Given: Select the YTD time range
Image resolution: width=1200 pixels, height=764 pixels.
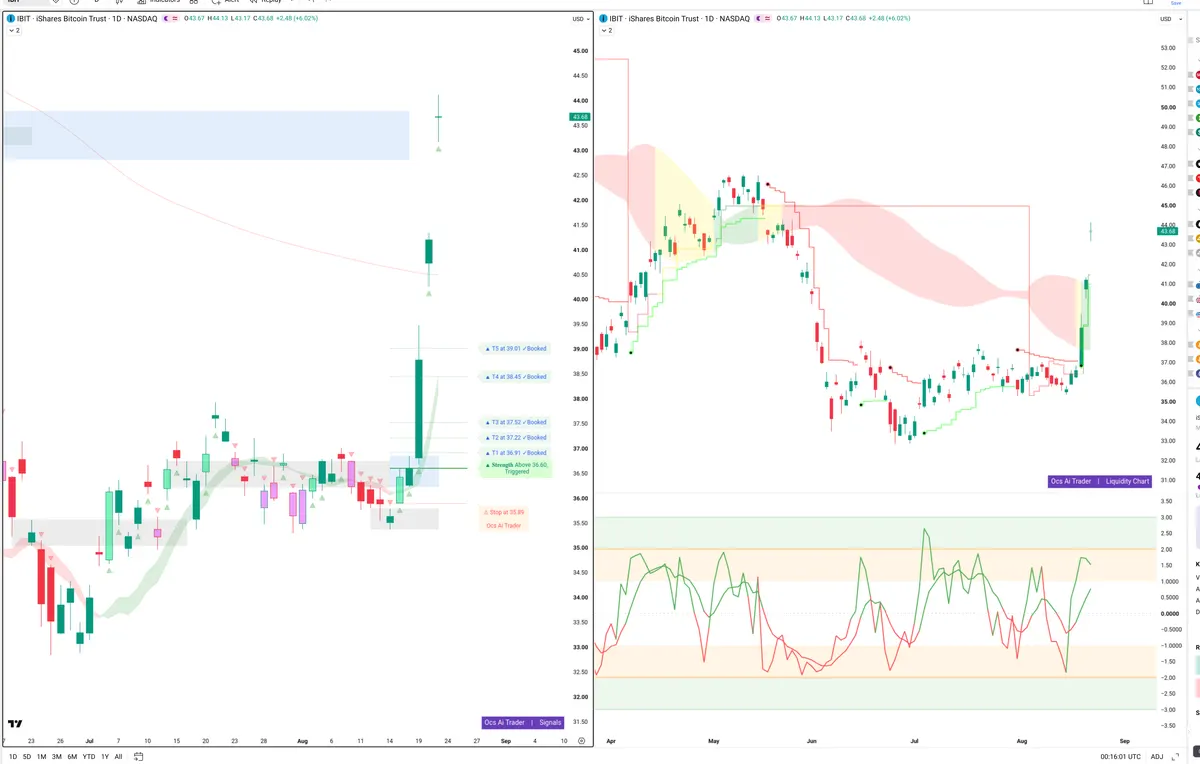Looking at the screenshot, I should pos(89,757).
